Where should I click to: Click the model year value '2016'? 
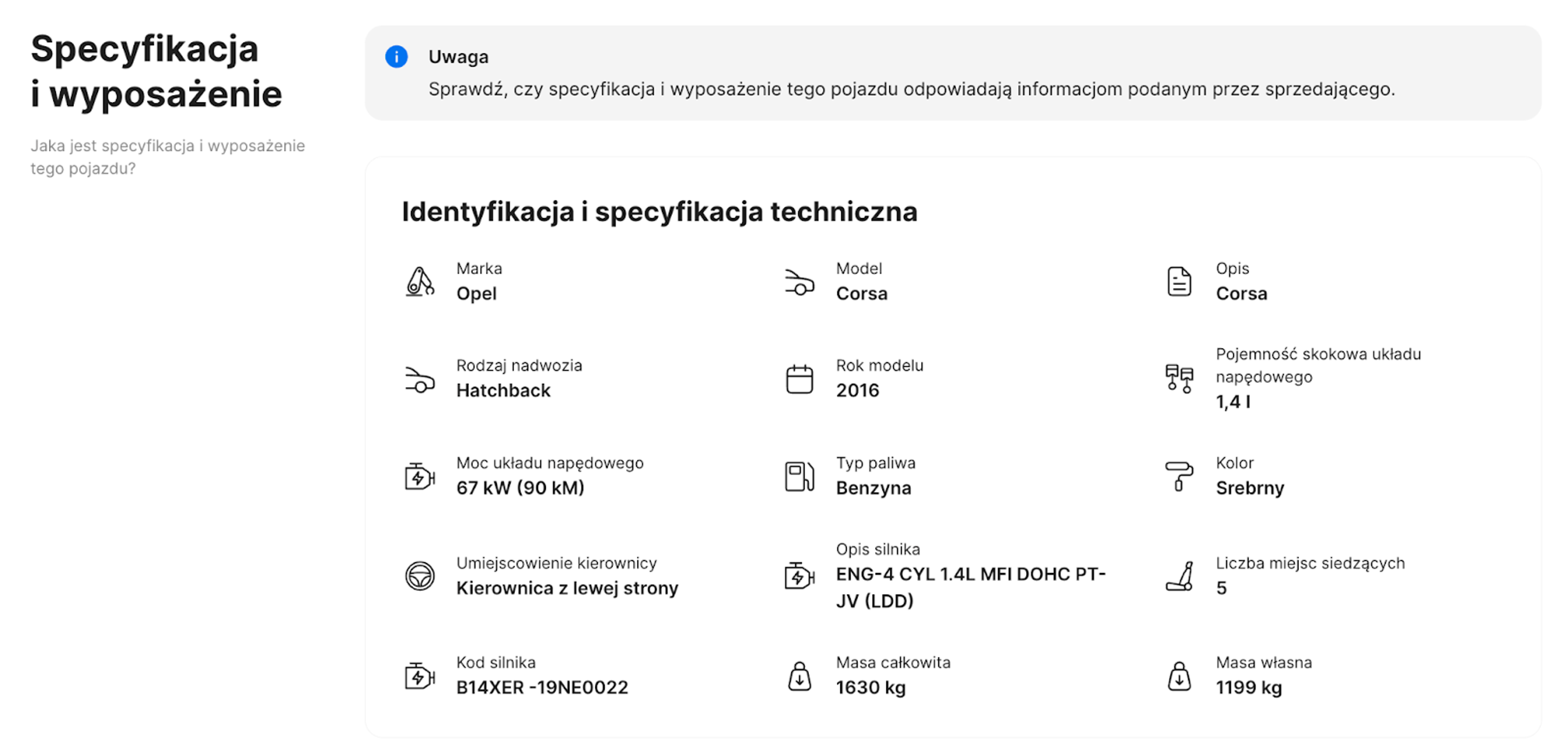(857, 390)
